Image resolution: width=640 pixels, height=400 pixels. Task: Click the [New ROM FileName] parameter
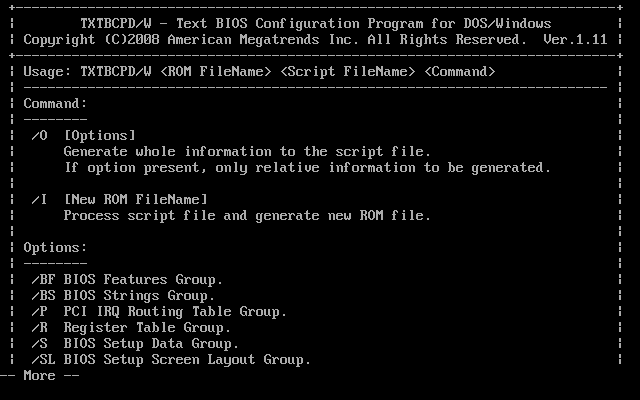point(135,199)
